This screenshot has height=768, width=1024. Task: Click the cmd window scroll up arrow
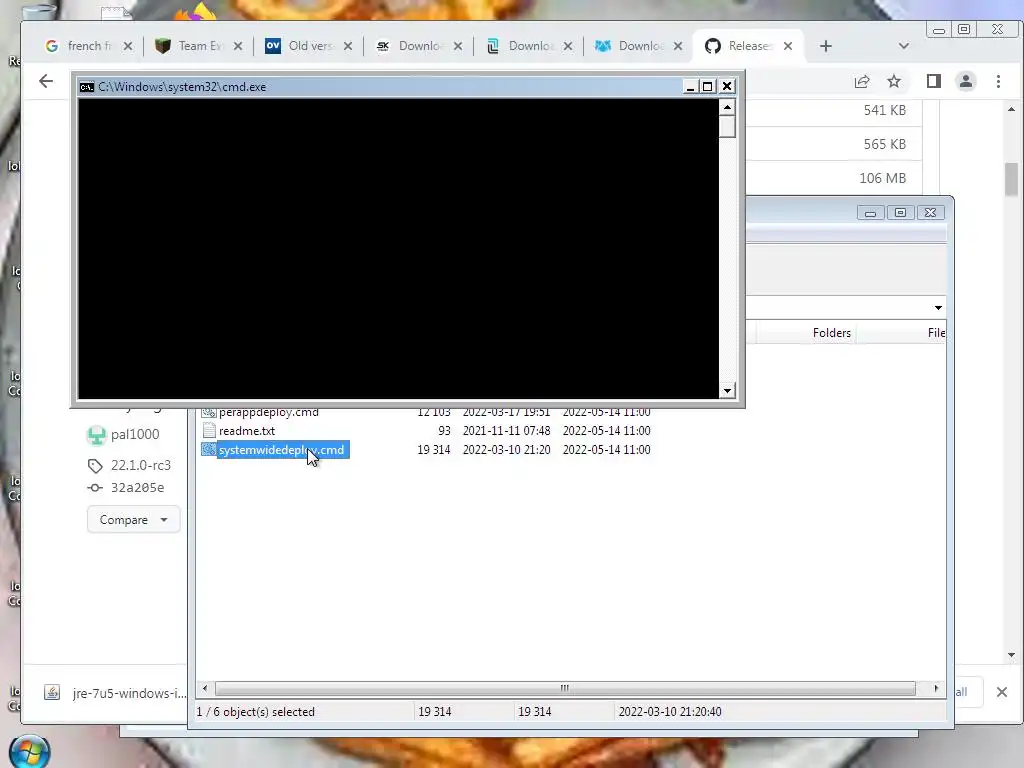pyautogui.click(x=728, y=107)
